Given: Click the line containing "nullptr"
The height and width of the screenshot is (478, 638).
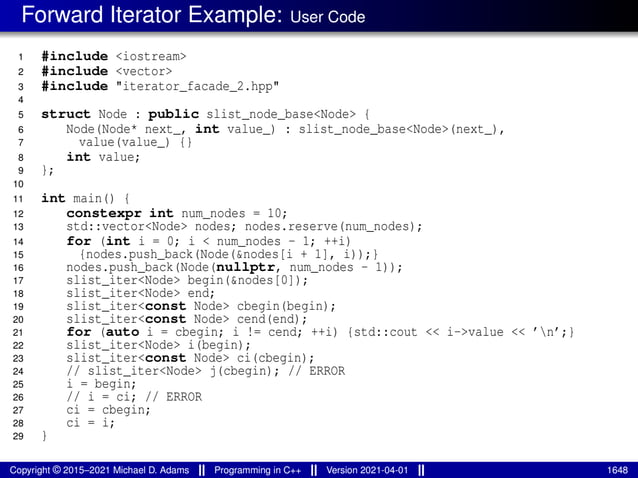Looking at the screenshot, I should pyautogui.click(x=234, y=267).
